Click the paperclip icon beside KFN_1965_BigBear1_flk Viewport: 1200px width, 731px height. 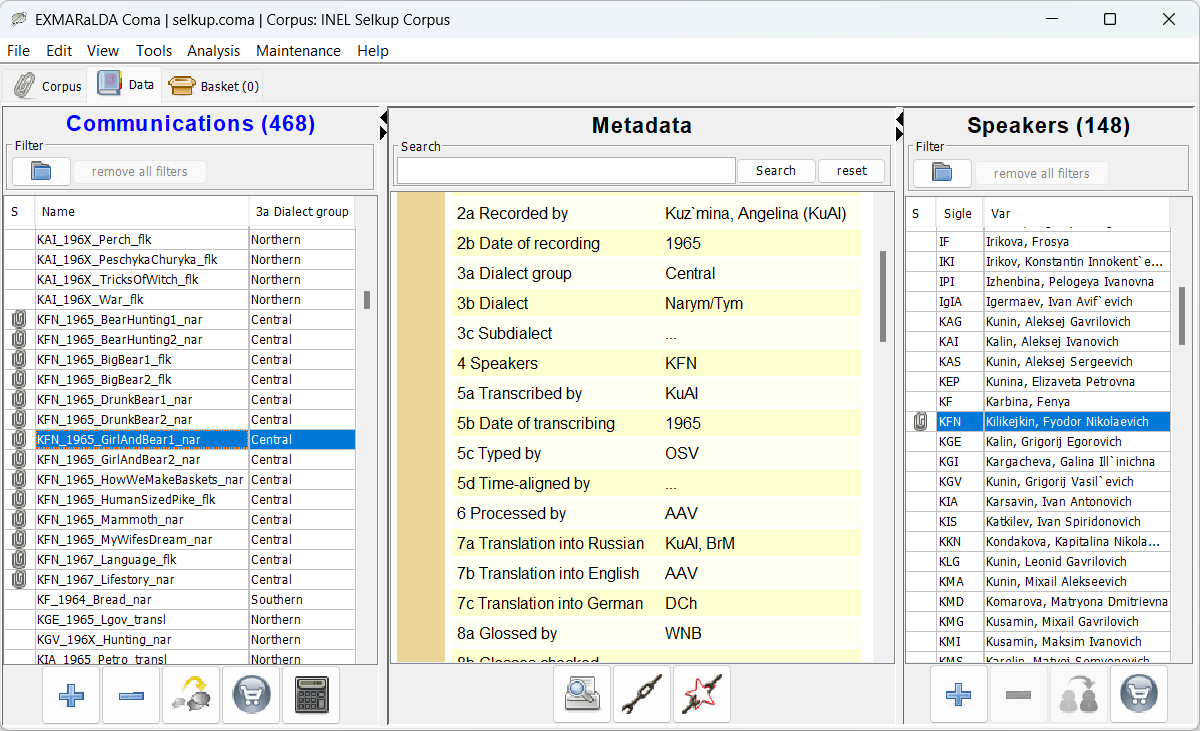tap(19, 360)
